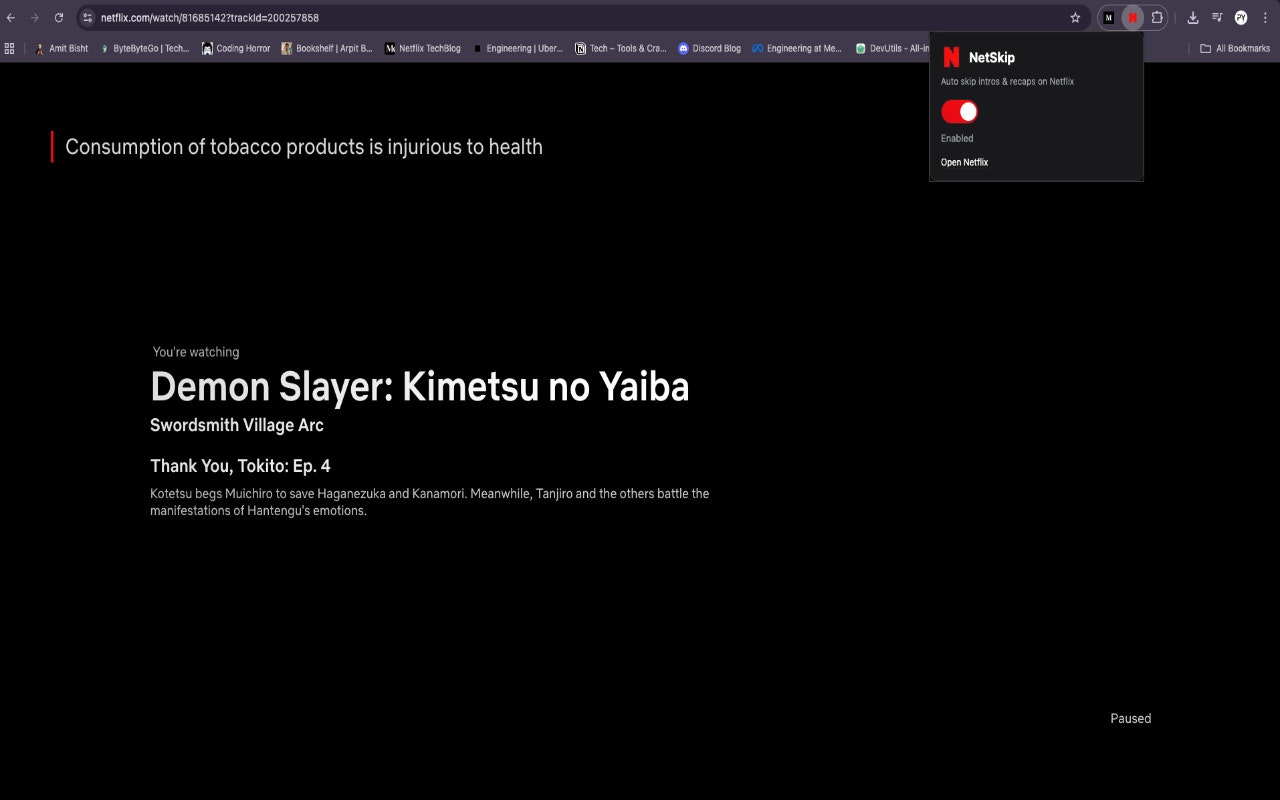Click the Medium extension icon in toolbar

point(1108,18)
